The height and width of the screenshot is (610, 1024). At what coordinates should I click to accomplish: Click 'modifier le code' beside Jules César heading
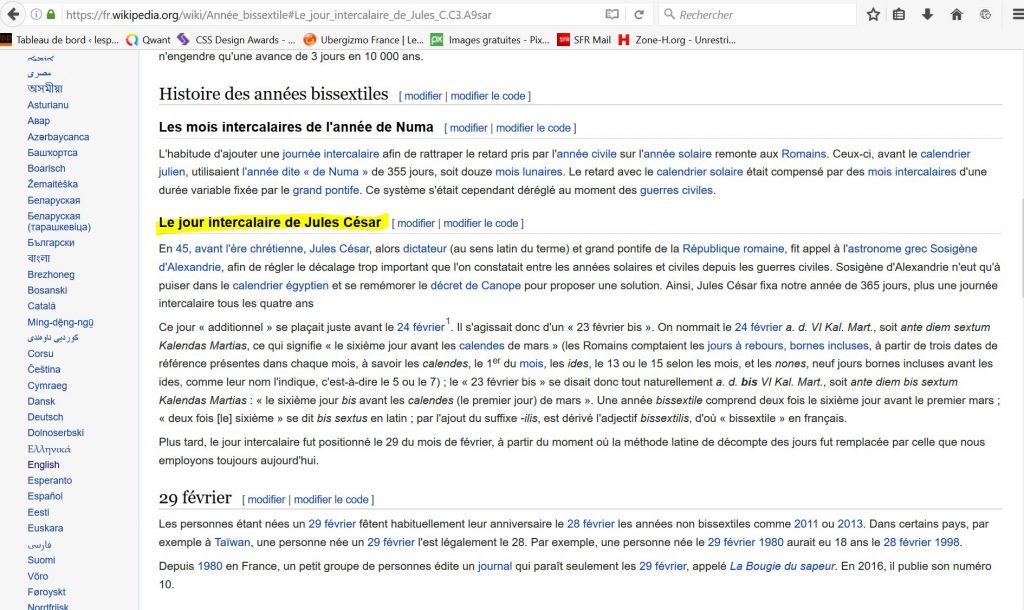click(x=480, y=223)
